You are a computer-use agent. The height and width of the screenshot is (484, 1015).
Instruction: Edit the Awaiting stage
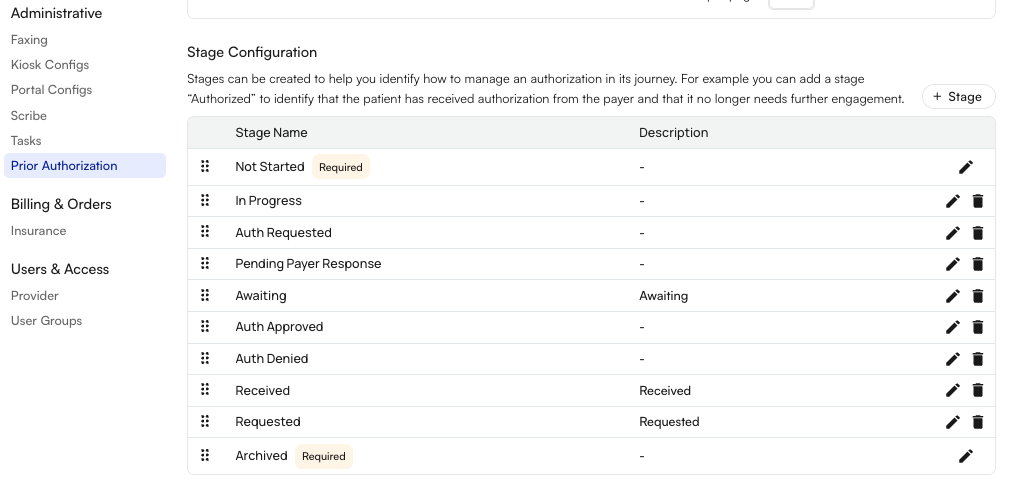click(952, 296)
